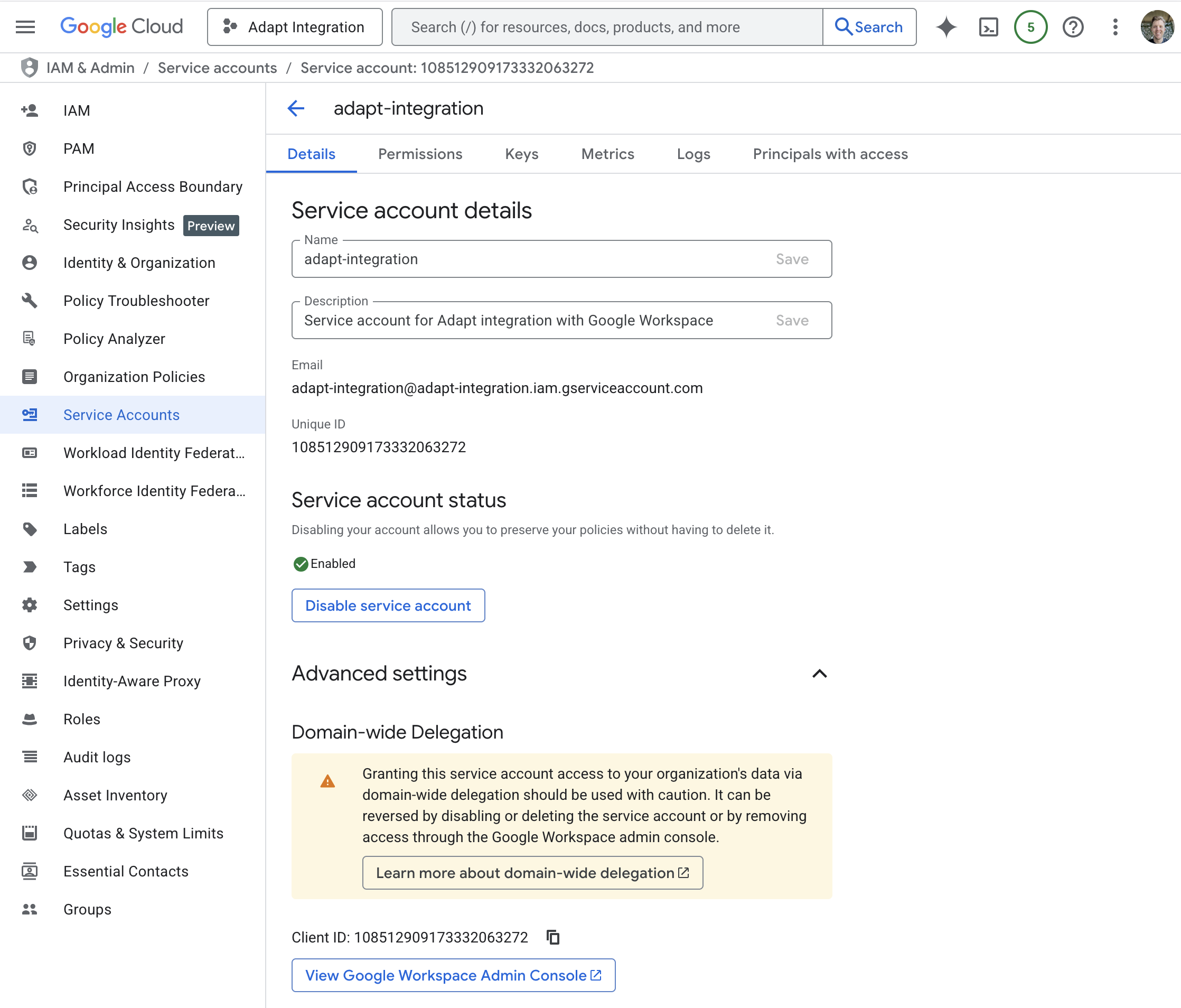Open more options three-dot menu
This screenshot has width=1181, height=1008.
[1115, 27]
